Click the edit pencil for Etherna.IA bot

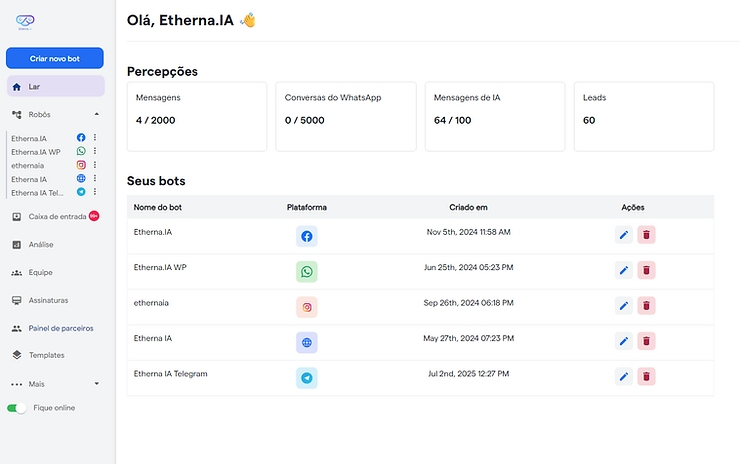tap(624, 235)
